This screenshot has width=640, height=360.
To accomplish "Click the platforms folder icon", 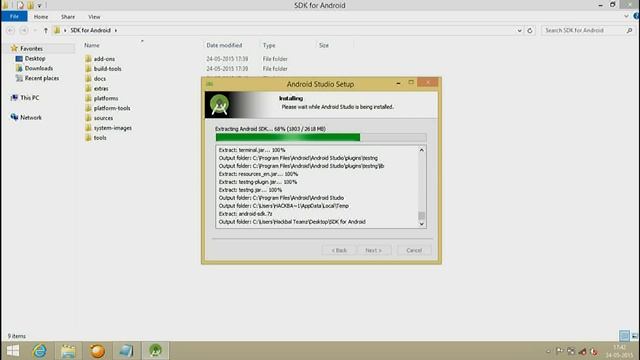I will click(x=88, y=98).
